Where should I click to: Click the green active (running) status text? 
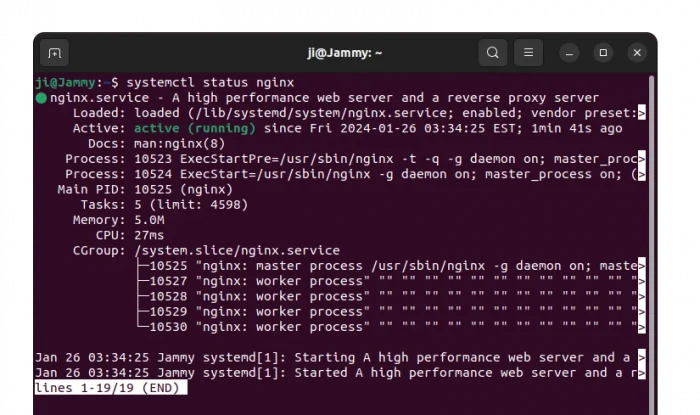click(x=194, y=128)
